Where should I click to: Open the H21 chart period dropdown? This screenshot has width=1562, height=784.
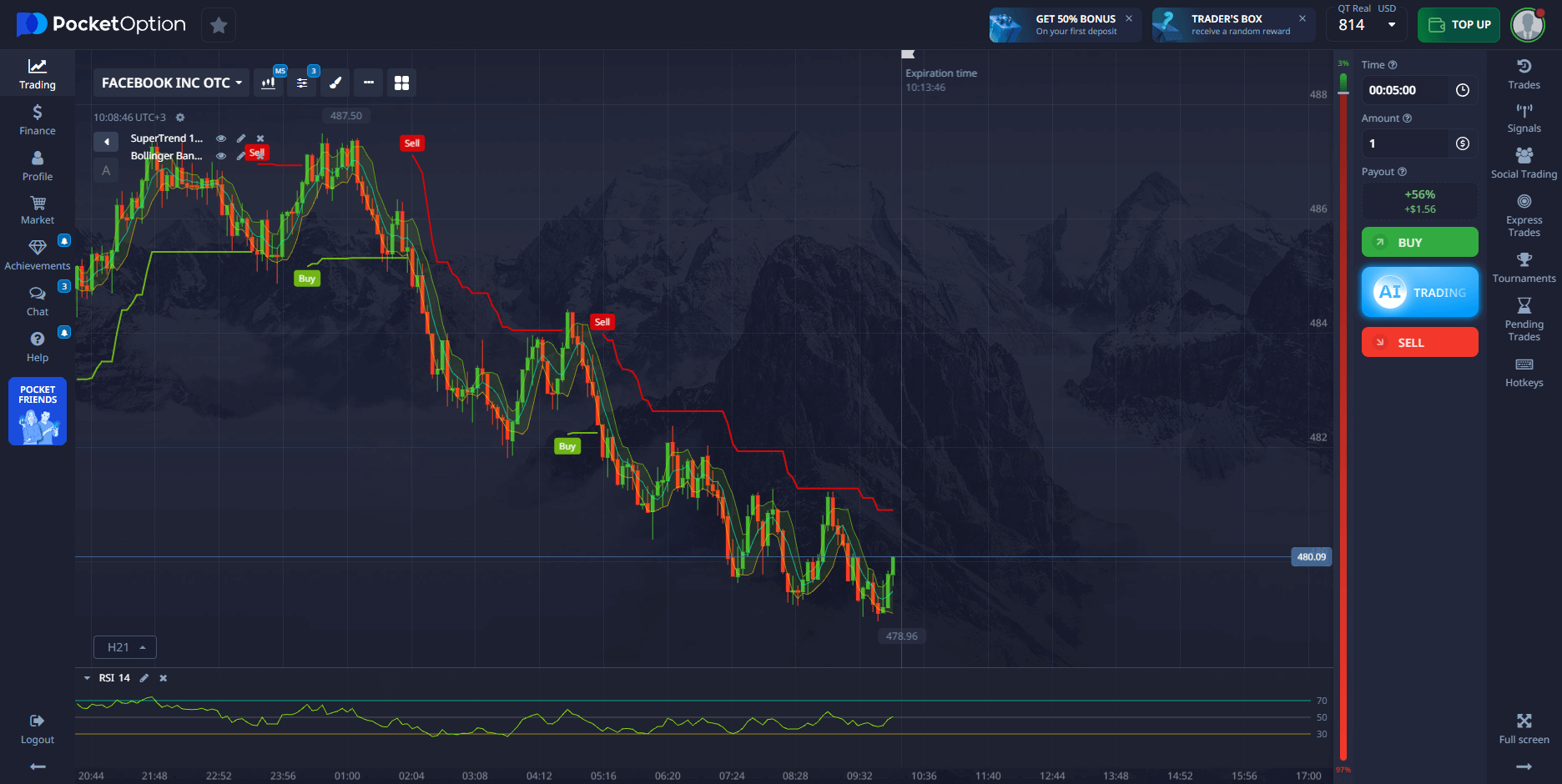point(125,647)
